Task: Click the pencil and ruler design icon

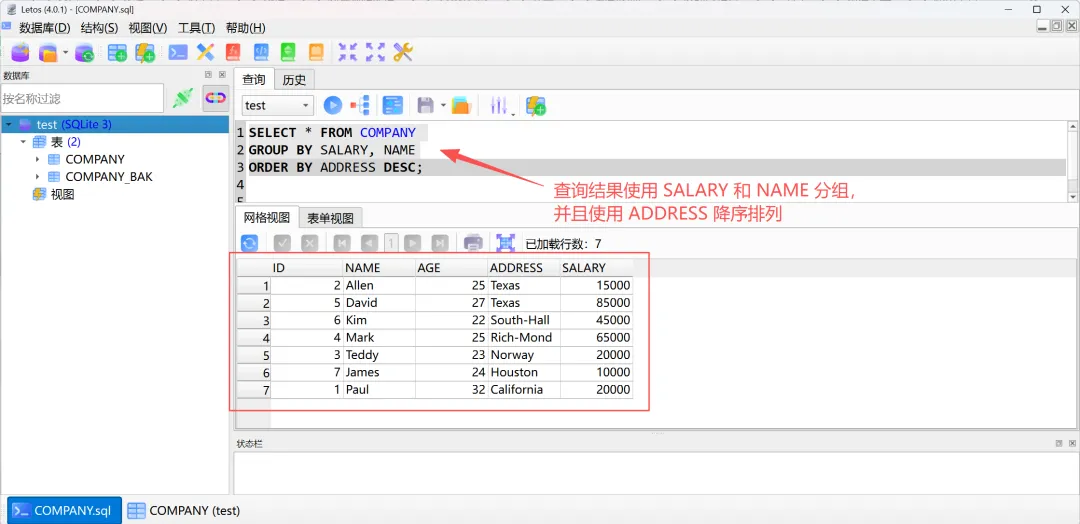Action: tap(205, 52)
